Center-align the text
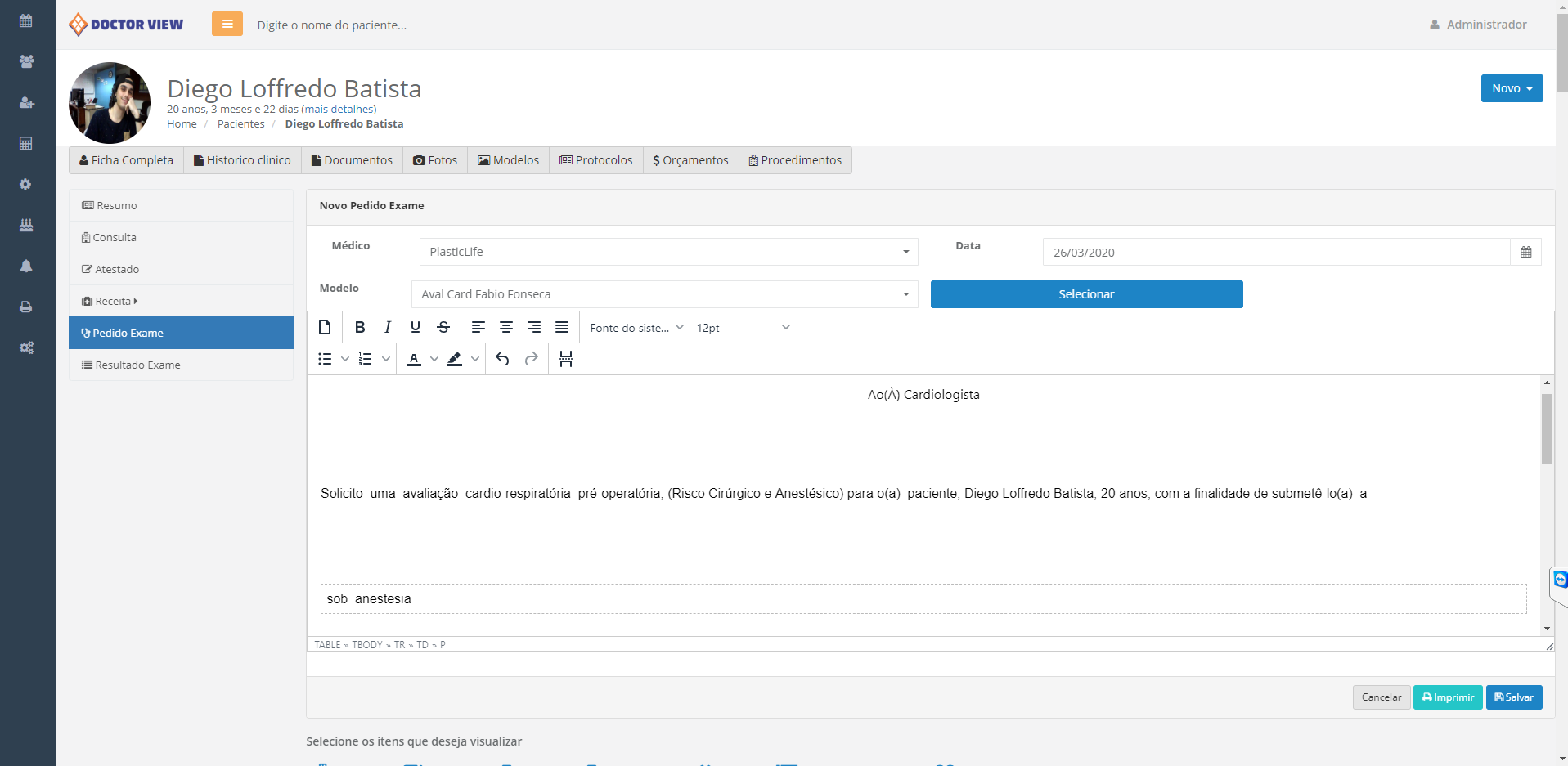The image size is (1568, 766). point(506,328)
